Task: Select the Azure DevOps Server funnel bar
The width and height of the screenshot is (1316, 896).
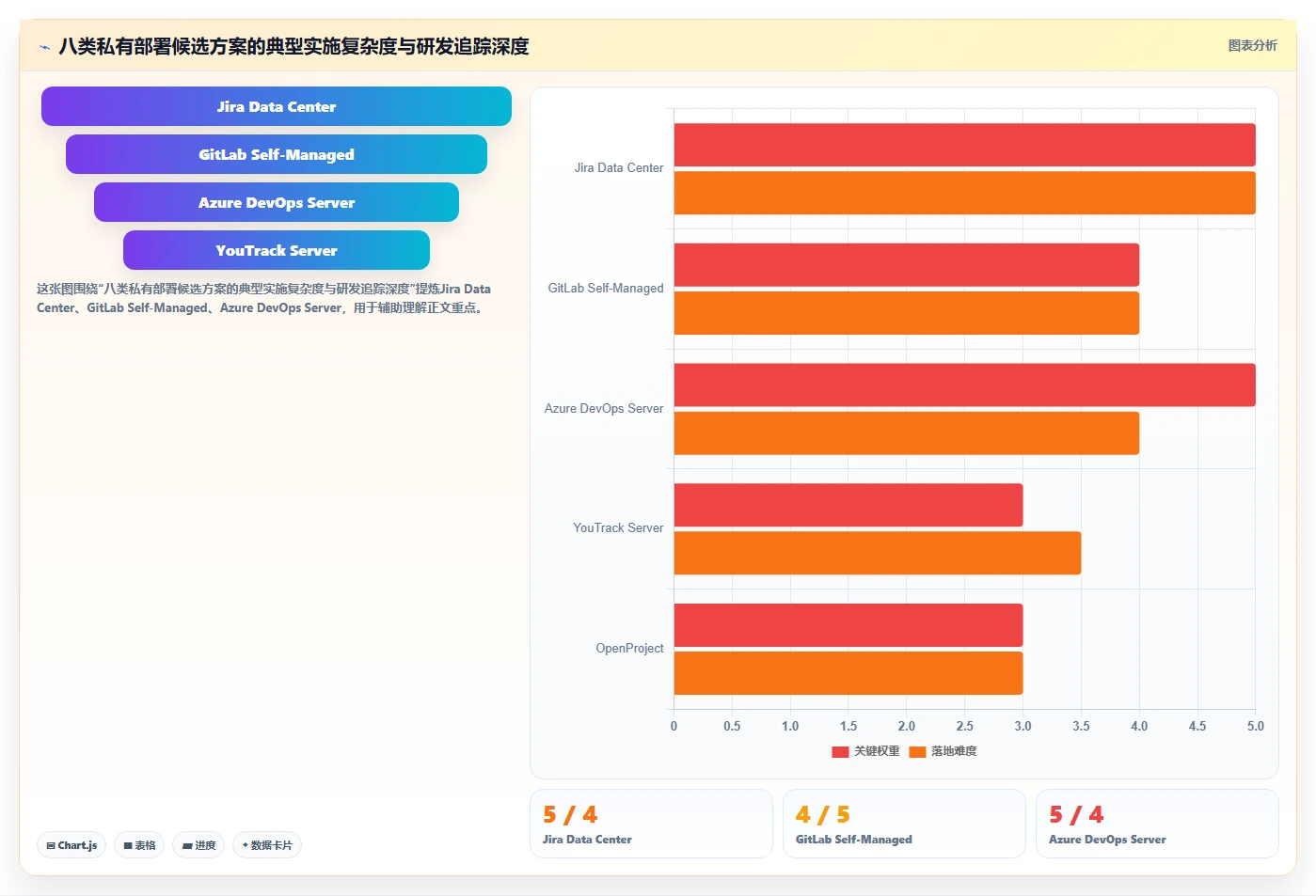Action: [277, 202]
